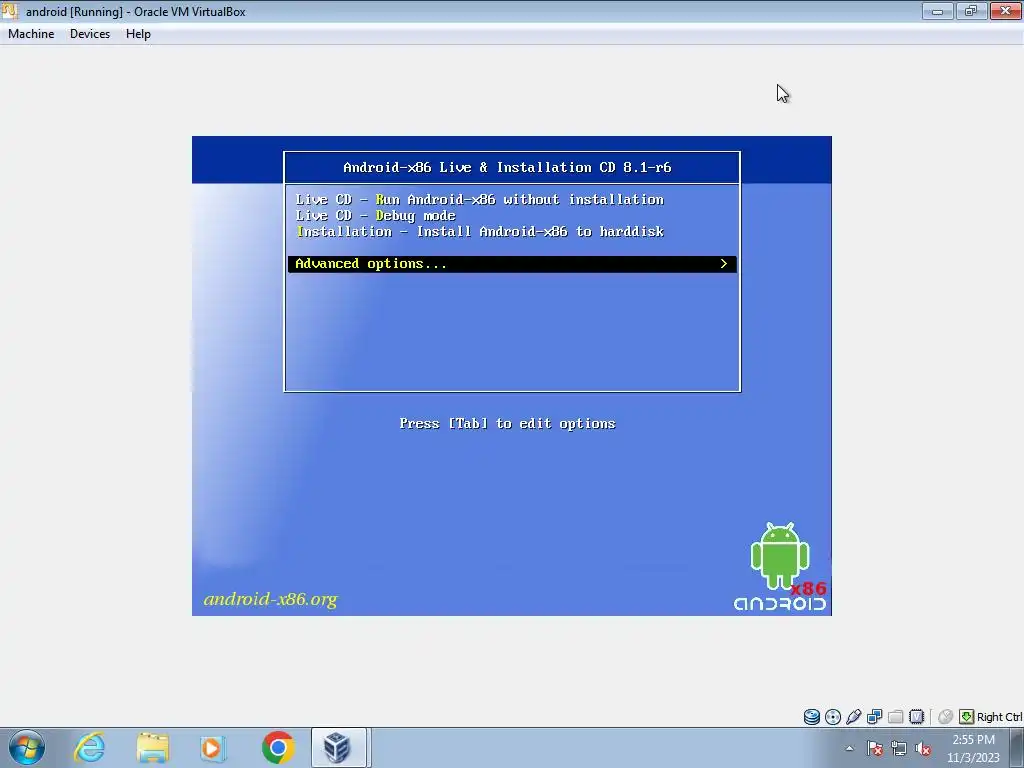Open Windows Explorer folder taskbar icon

pyautogui.click(x=152, y=747)
